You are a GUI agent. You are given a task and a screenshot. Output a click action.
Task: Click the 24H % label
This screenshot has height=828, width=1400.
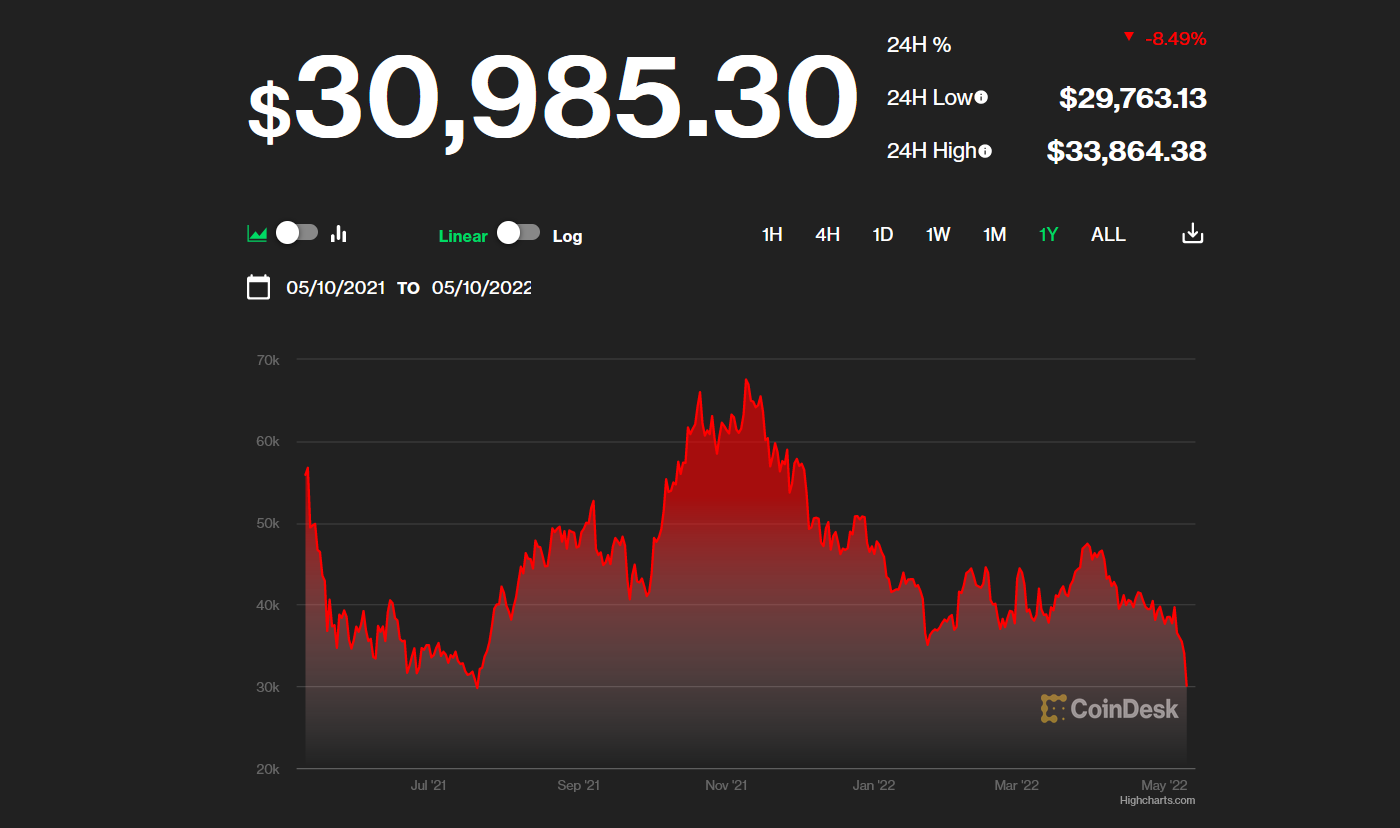tap(919, 45)
